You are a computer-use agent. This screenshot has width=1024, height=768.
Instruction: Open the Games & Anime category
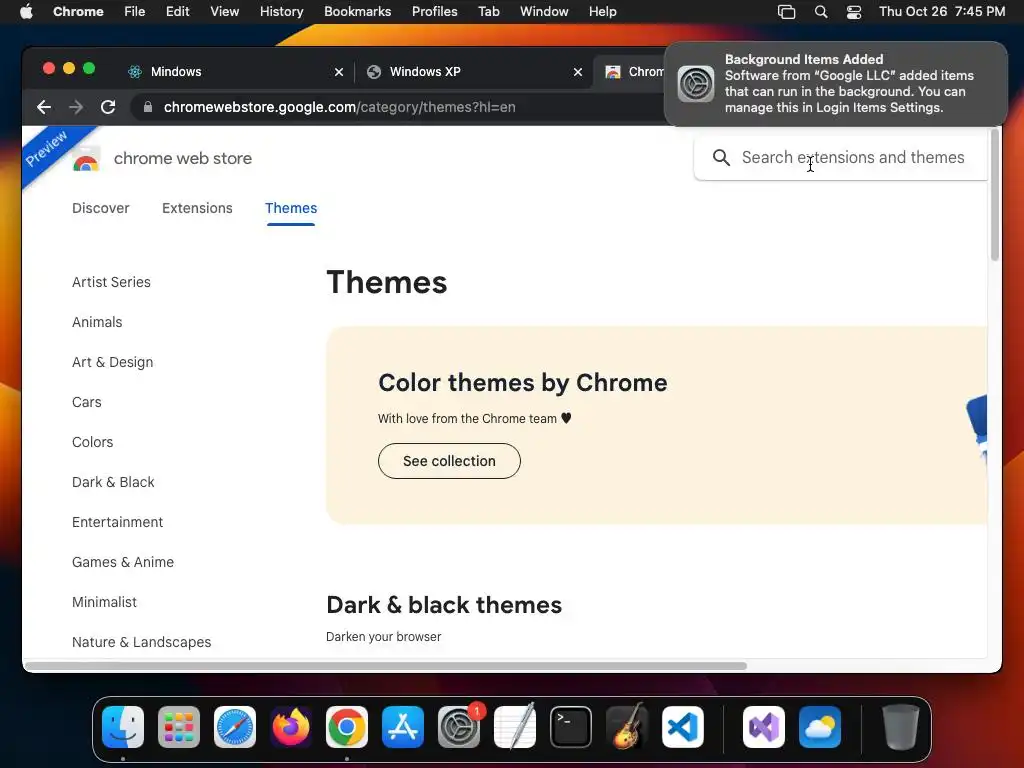pos(123,562)
